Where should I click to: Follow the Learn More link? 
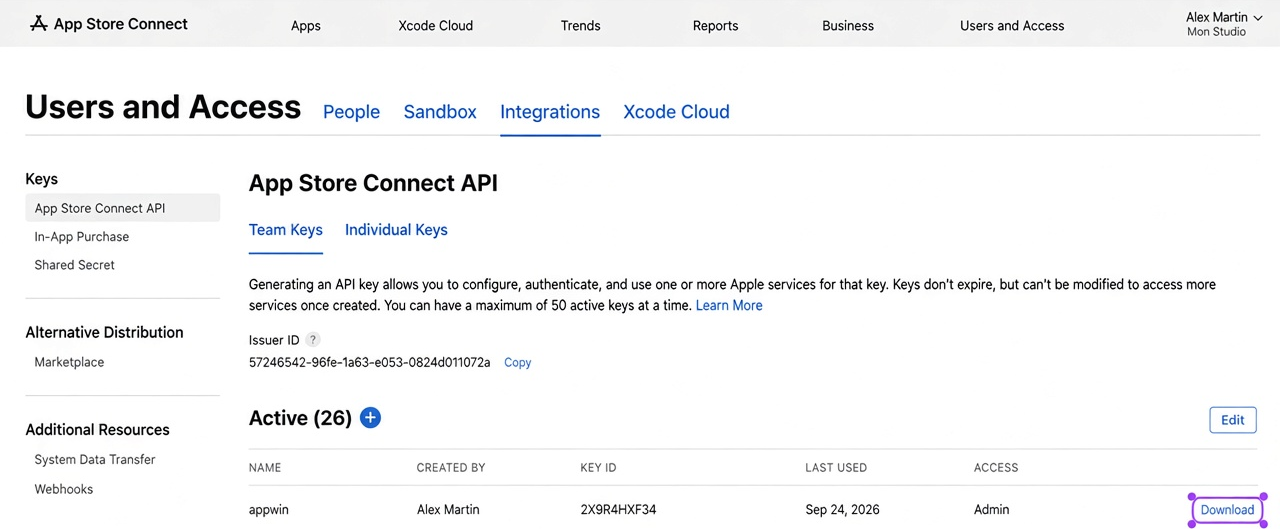pos(729,306)
